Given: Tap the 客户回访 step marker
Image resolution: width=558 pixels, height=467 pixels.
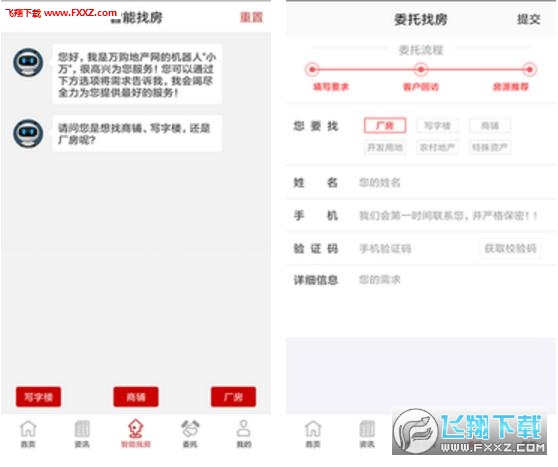Looking at the screenshot, I should (x=421, y=69).
